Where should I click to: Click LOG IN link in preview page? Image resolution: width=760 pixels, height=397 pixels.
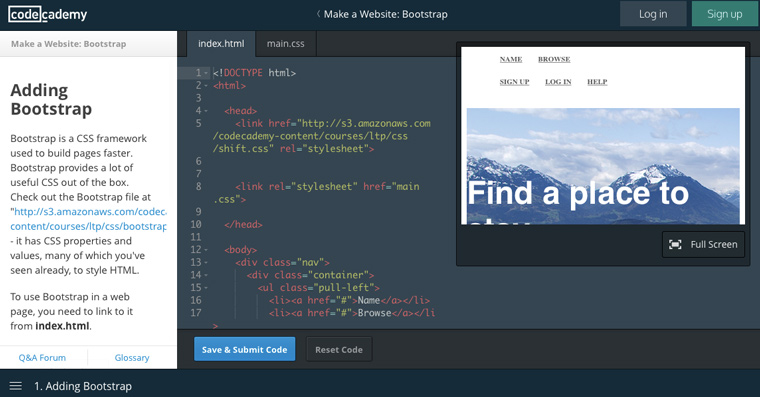(558, 82)
